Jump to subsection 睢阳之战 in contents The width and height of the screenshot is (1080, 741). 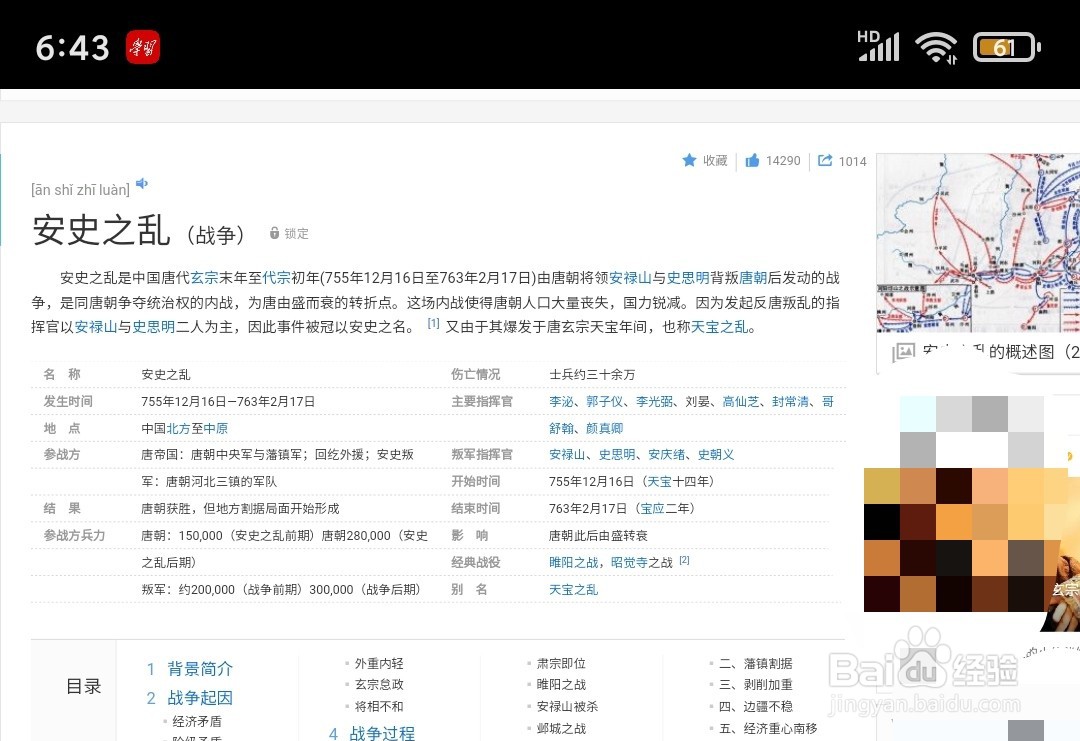(561, 685)
